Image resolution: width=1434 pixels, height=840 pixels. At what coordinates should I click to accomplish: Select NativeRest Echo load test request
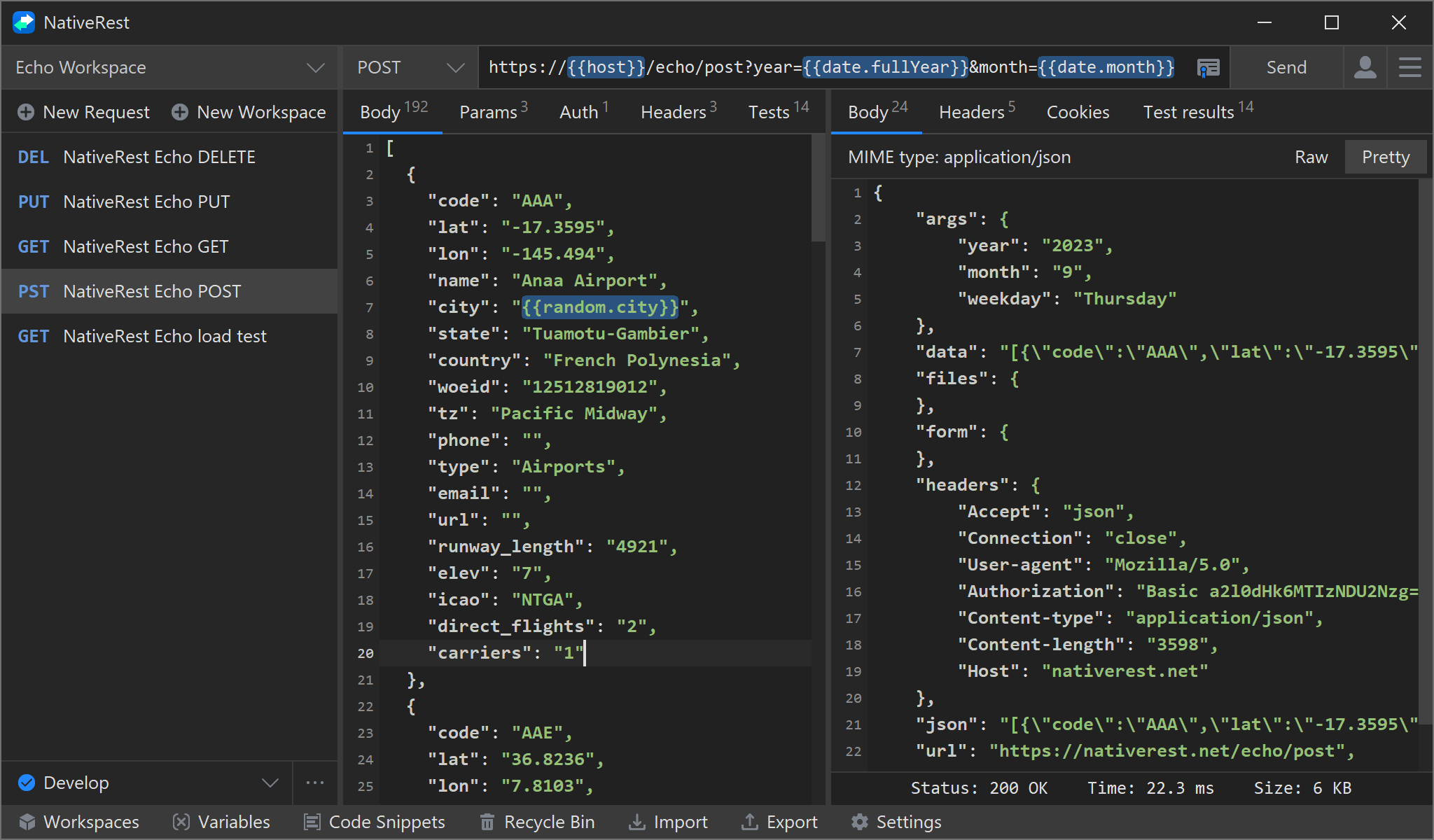[169, 336]
